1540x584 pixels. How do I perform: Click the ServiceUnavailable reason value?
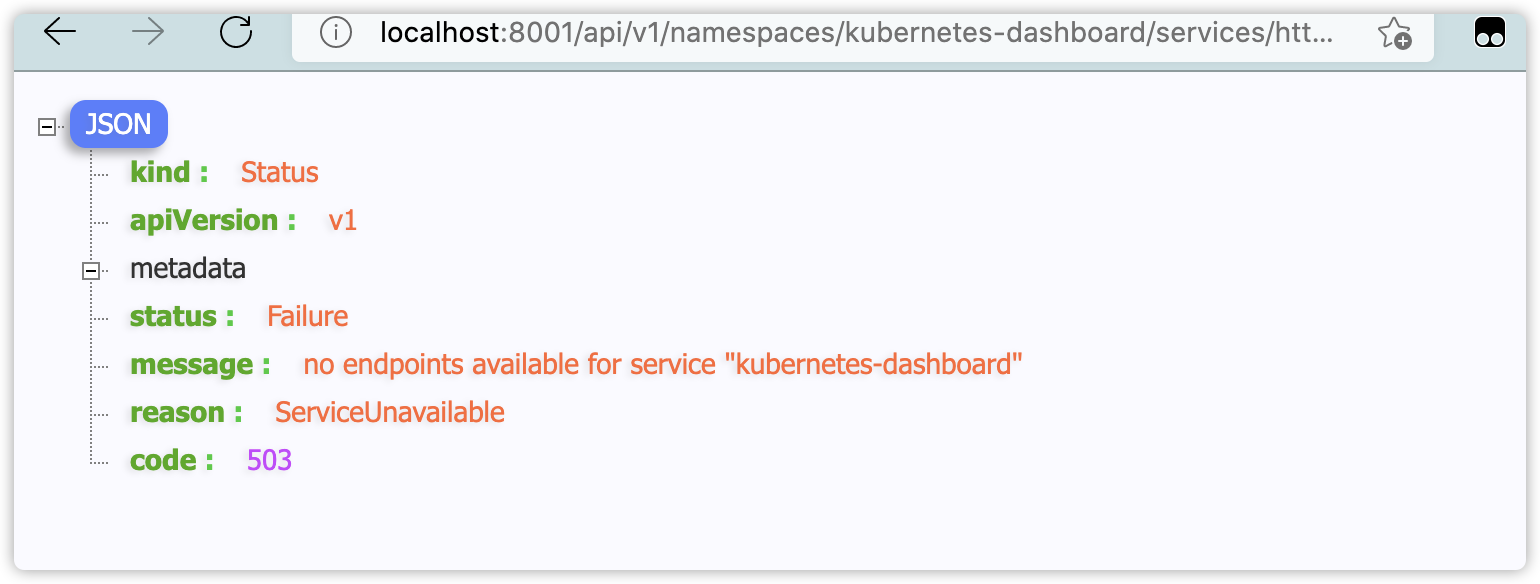[389, 412]
